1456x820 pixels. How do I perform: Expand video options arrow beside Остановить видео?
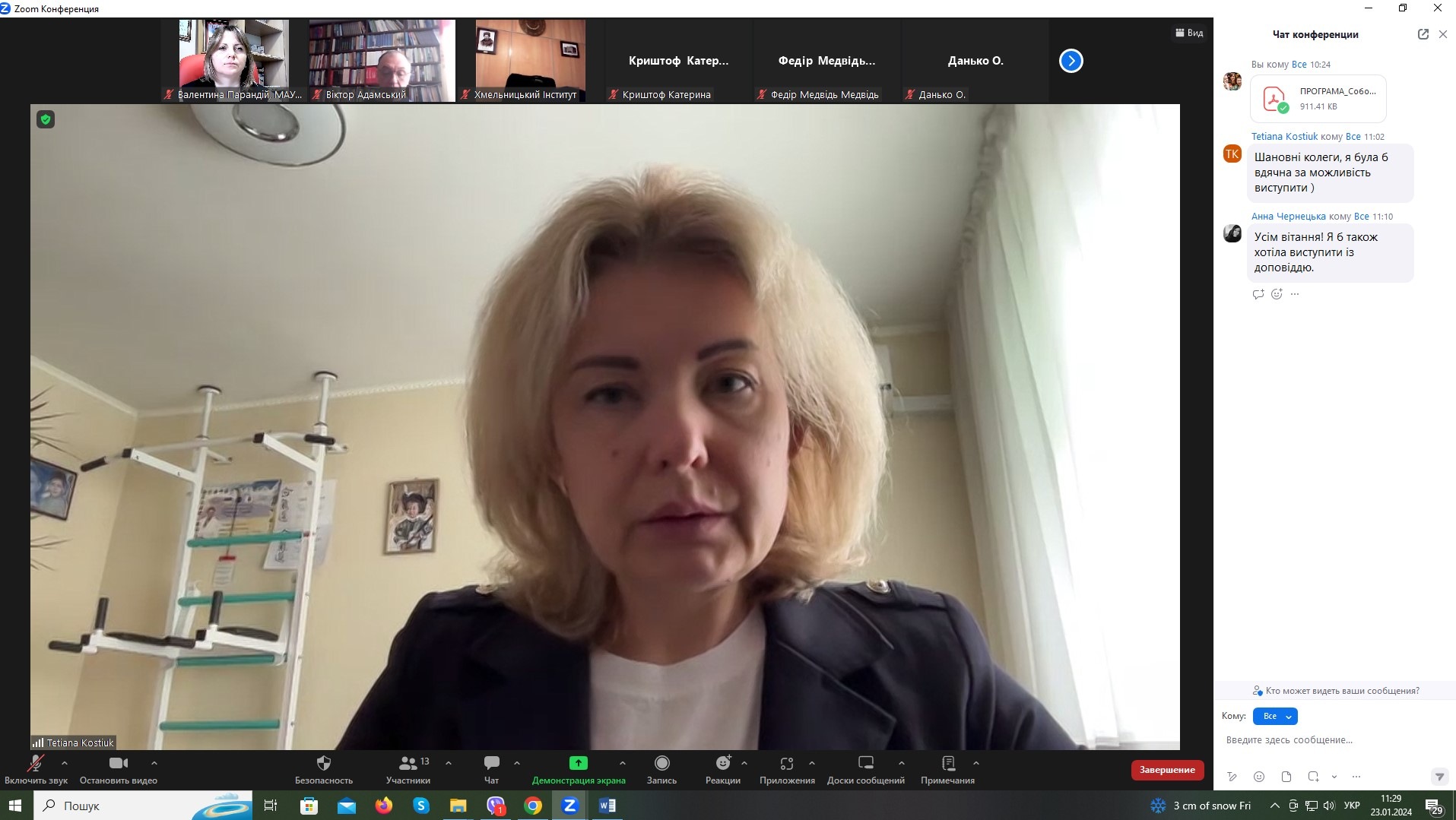click(154, 763)
